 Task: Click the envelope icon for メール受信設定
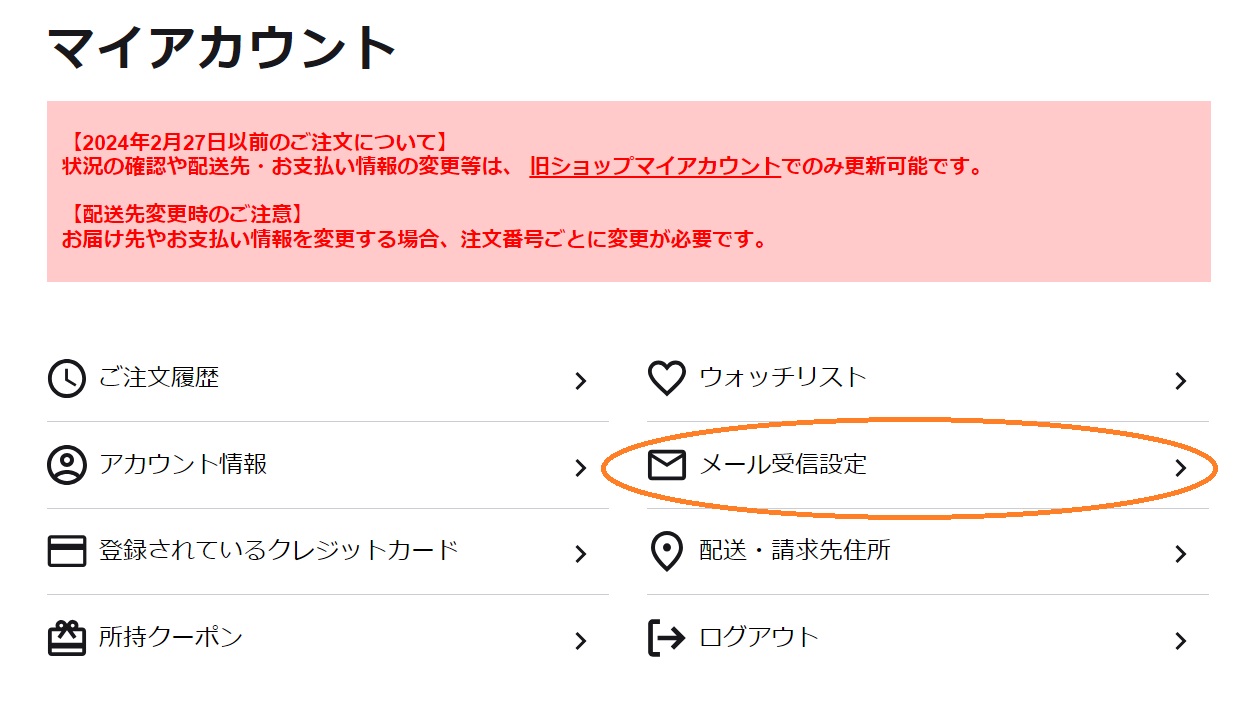coord(667,465)
